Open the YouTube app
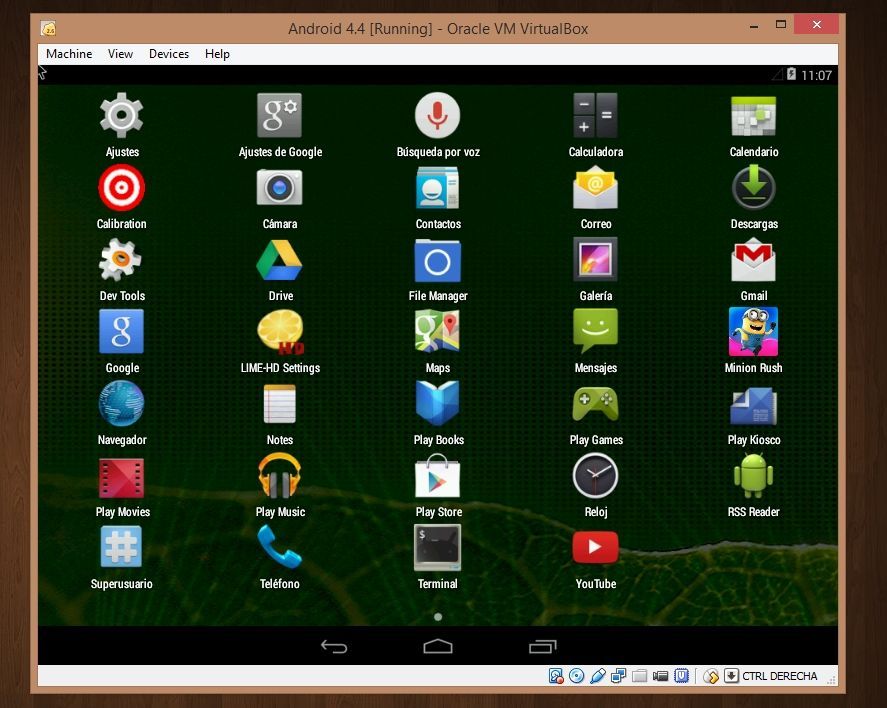The width and height of the screenshot is (887, 708). (x=595, y=547)
